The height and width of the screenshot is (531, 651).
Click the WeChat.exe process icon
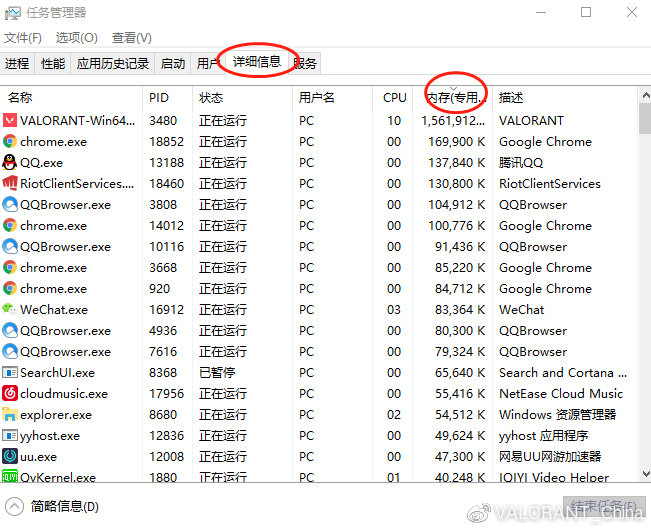pyautogui.click(x=10, y=309)
